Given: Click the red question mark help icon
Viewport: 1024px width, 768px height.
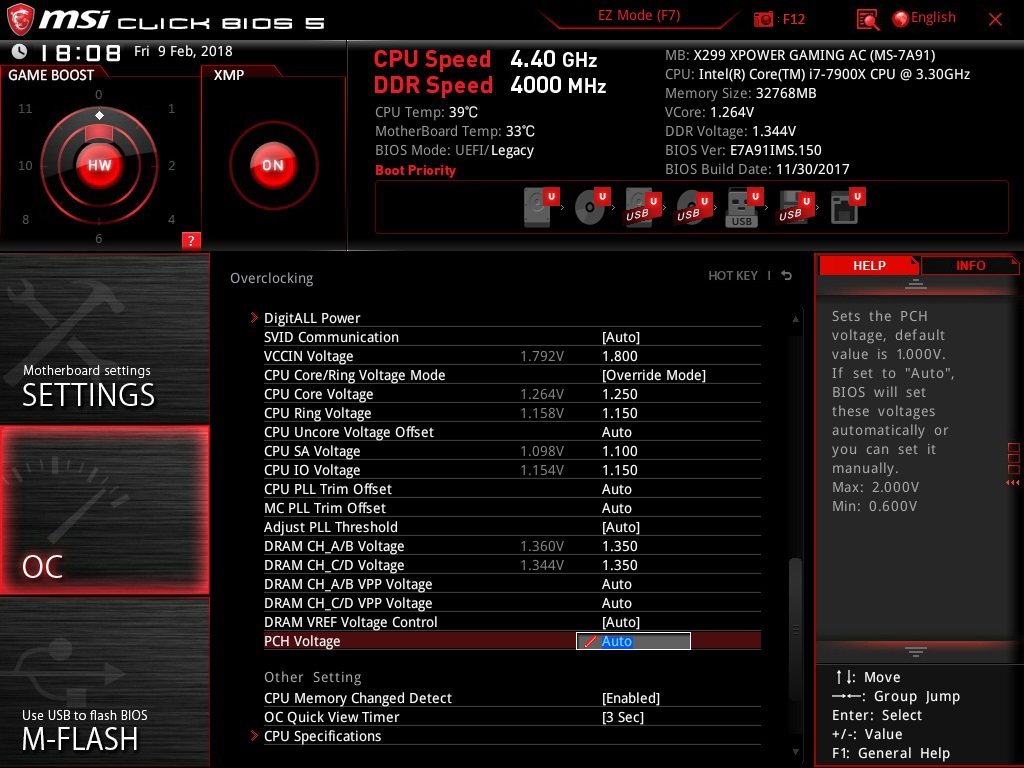Looking at the screenshot, I should point(191,240).
